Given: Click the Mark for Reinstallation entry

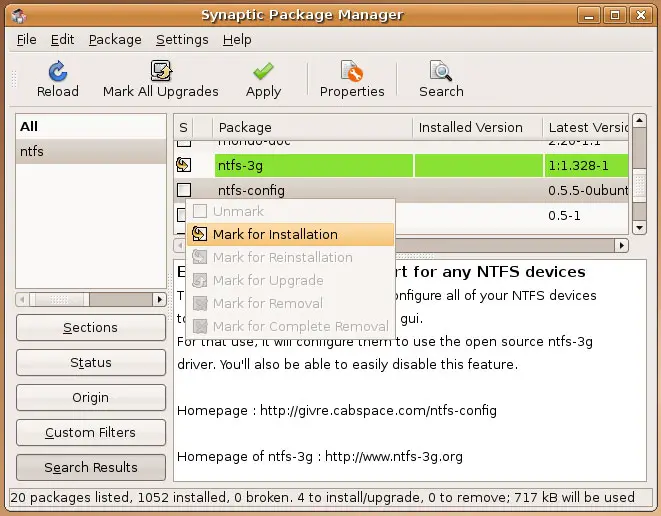Looking at the screenshot, I should click(x=290, y=257).
